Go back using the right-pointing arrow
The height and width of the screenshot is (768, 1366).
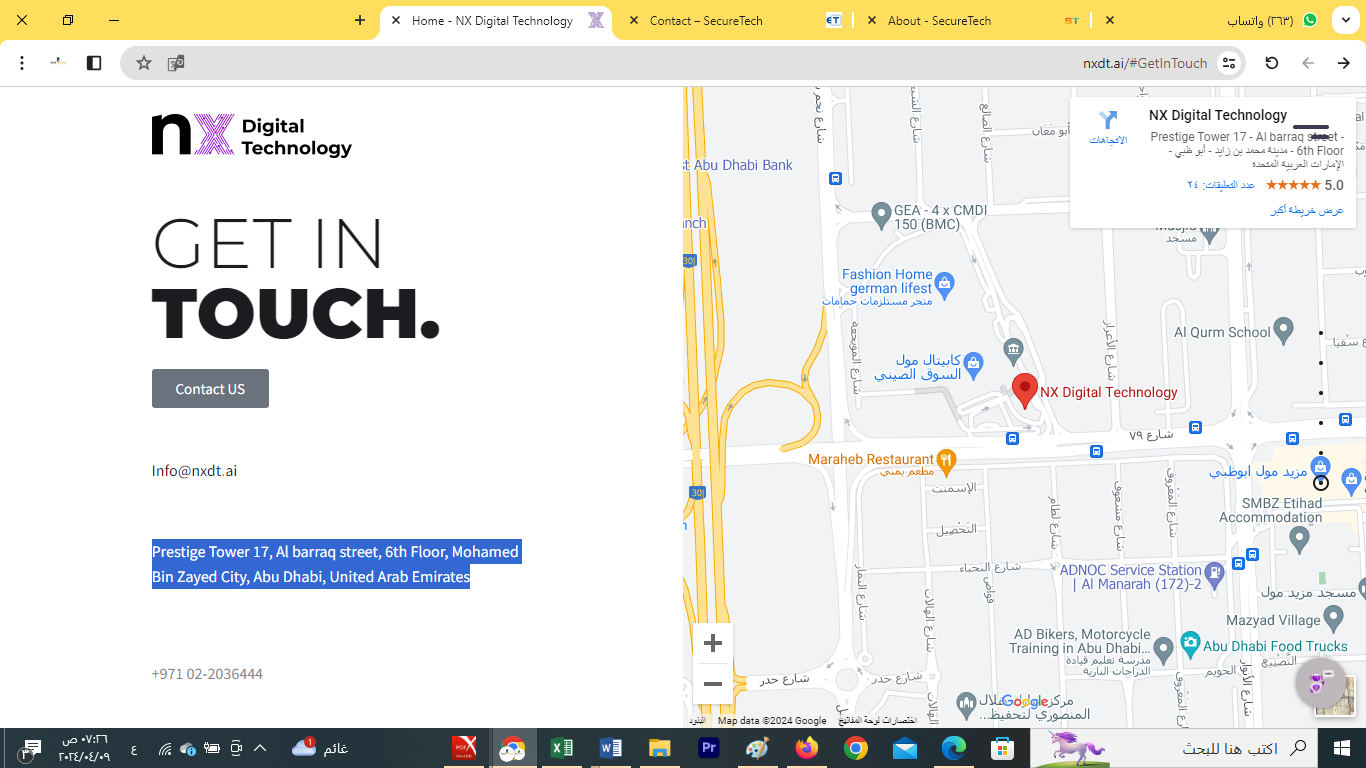coord(1344,63)
